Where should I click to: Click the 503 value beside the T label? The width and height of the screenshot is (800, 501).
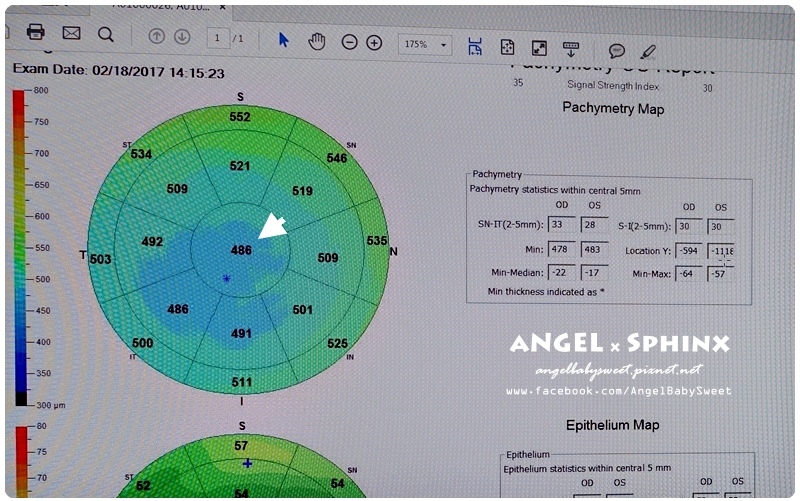(x=101, y=259)
